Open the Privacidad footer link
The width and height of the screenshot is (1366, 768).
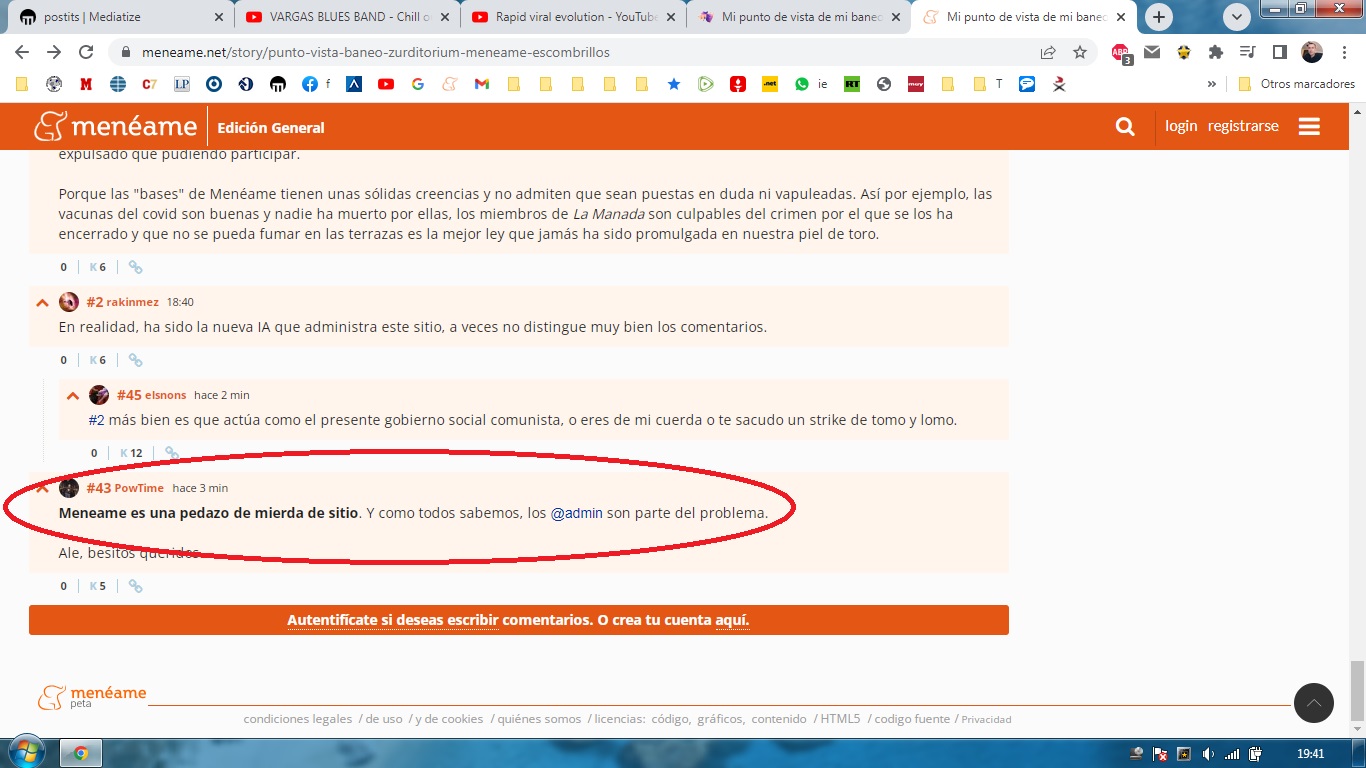coord(987,720)
